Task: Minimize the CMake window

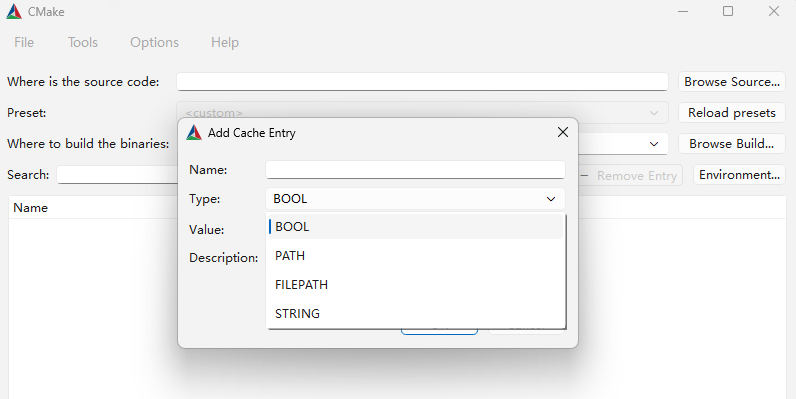Action: click(x=683, y=11)
